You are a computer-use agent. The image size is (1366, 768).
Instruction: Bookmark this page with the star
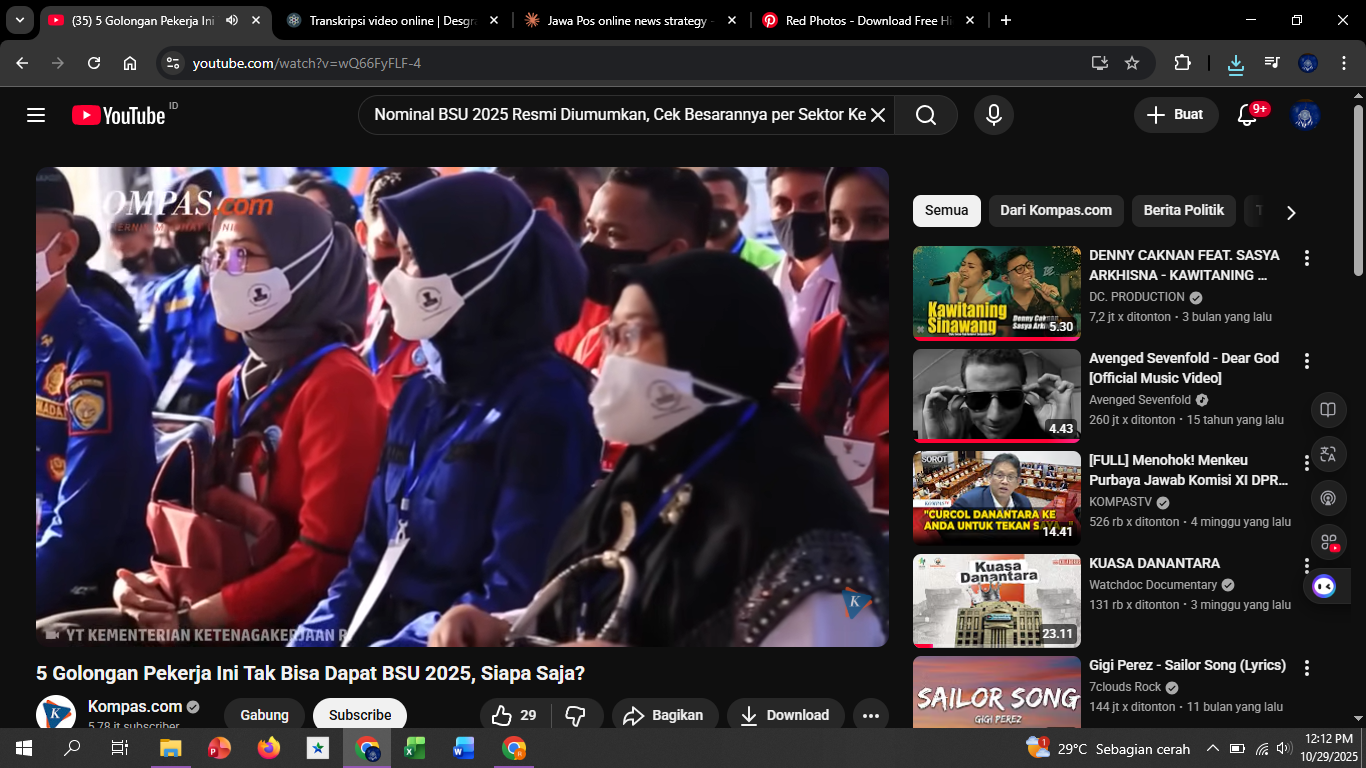click(x=1132, y=63)
